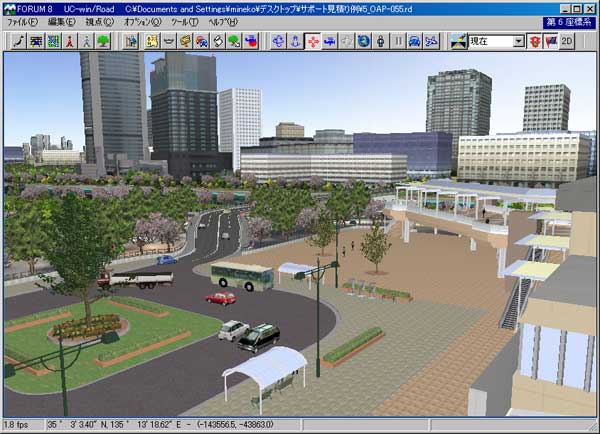Switch to the walking person view icon
Screen dimensions: 600x434
(x=381, y=41)
